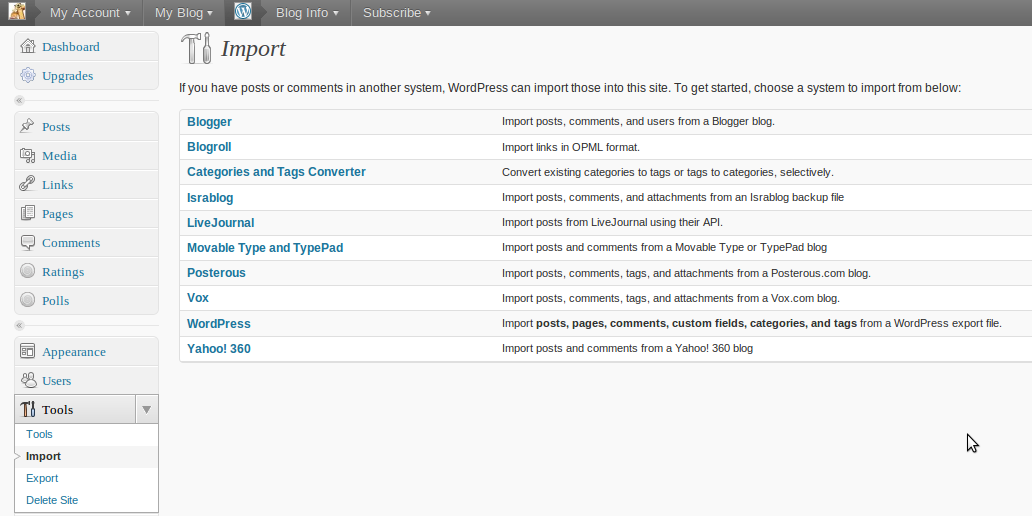Open Categories and Tags Converter link
Viewport: 1032px width, 516px height.
click(276, 172)
